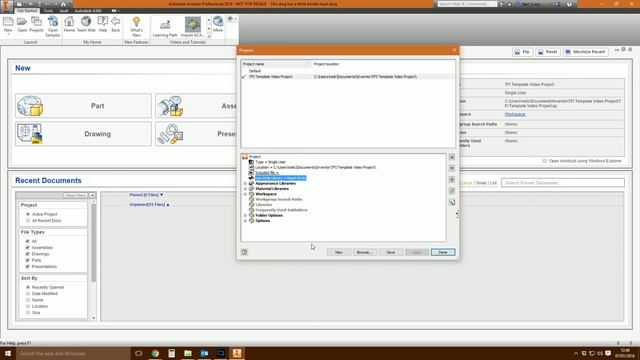Screen dimensions: 640x360
Task: Collapse the filter panel arrow button
Action: [92, 196]
